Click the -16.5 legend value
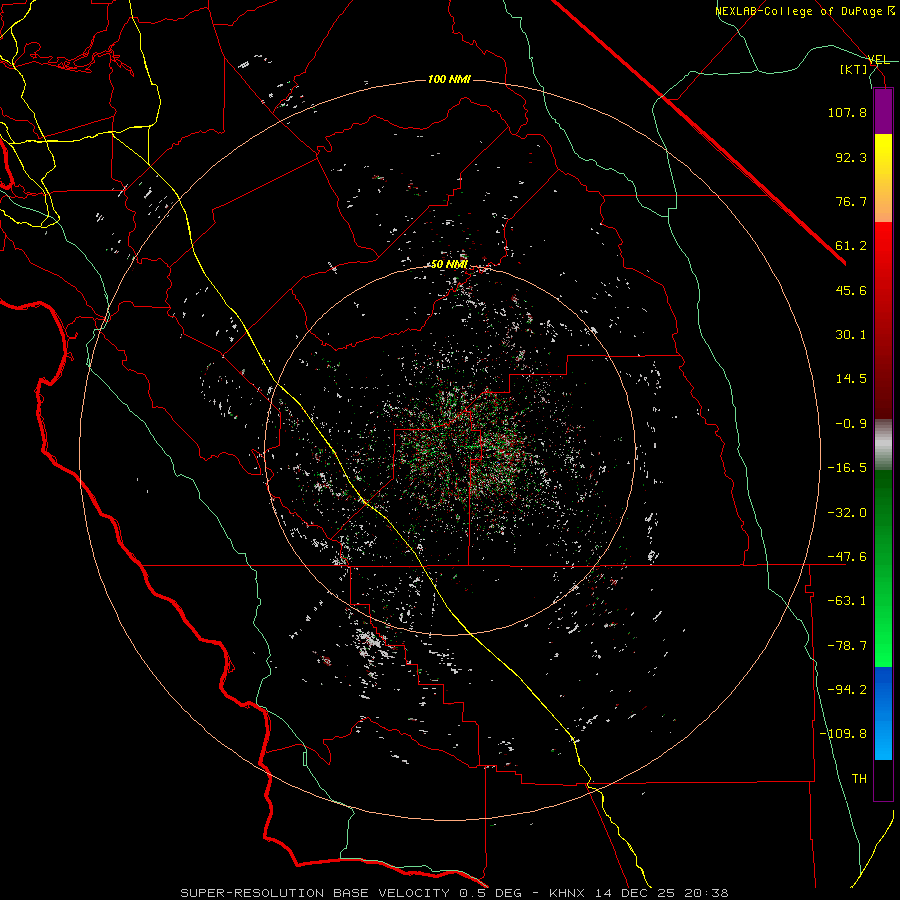900x900 pixels. click(x=847, y=468)
